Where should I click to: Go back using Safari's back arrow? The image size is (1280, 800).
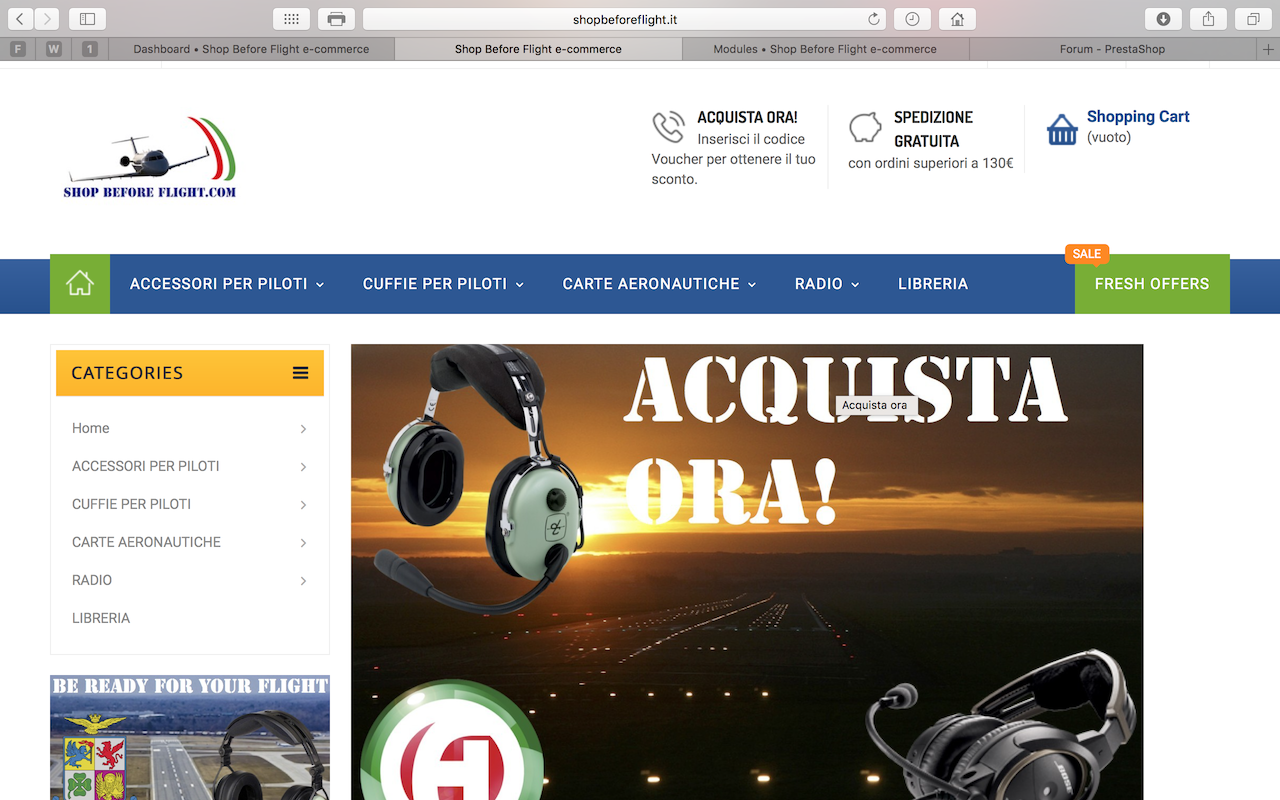click(x=20, y=19)
